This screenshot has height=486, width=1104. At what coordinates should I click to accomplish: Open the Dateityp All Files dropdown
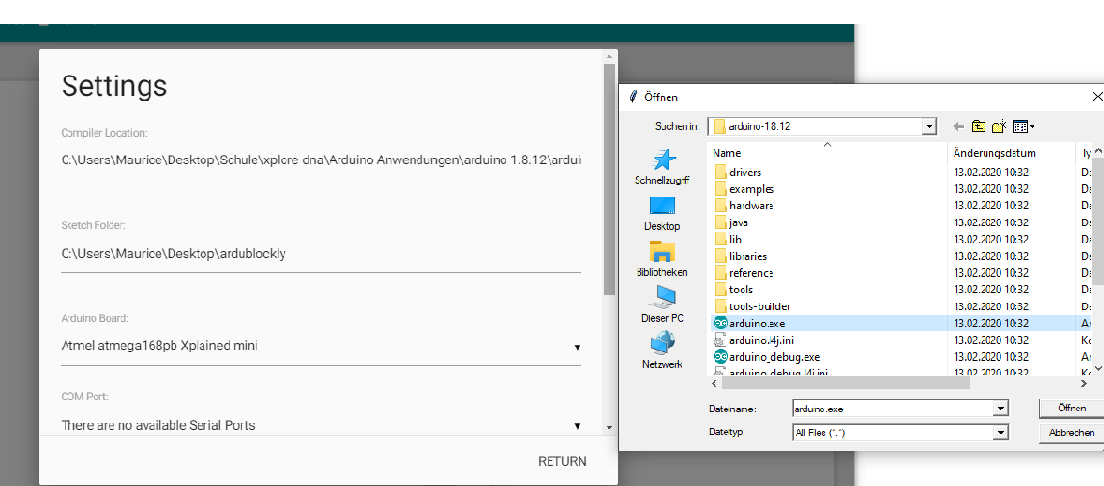1000,433
